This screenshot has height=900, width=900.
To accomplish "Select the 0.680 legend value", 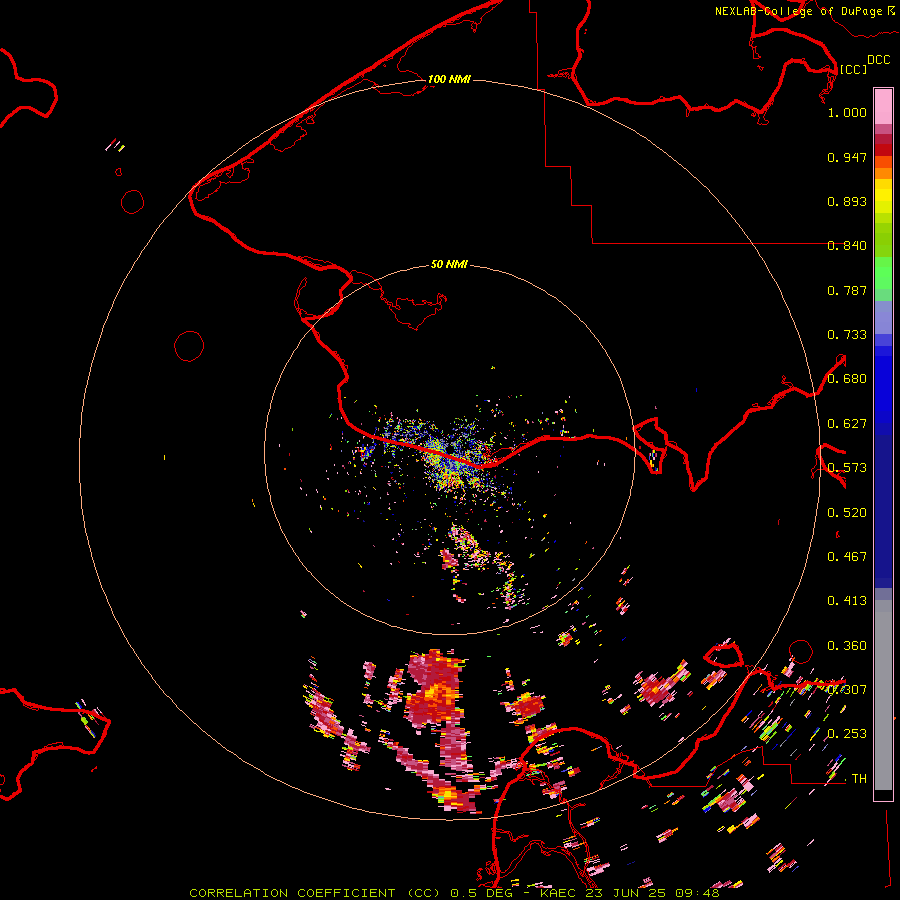I will tap(847, 379).
